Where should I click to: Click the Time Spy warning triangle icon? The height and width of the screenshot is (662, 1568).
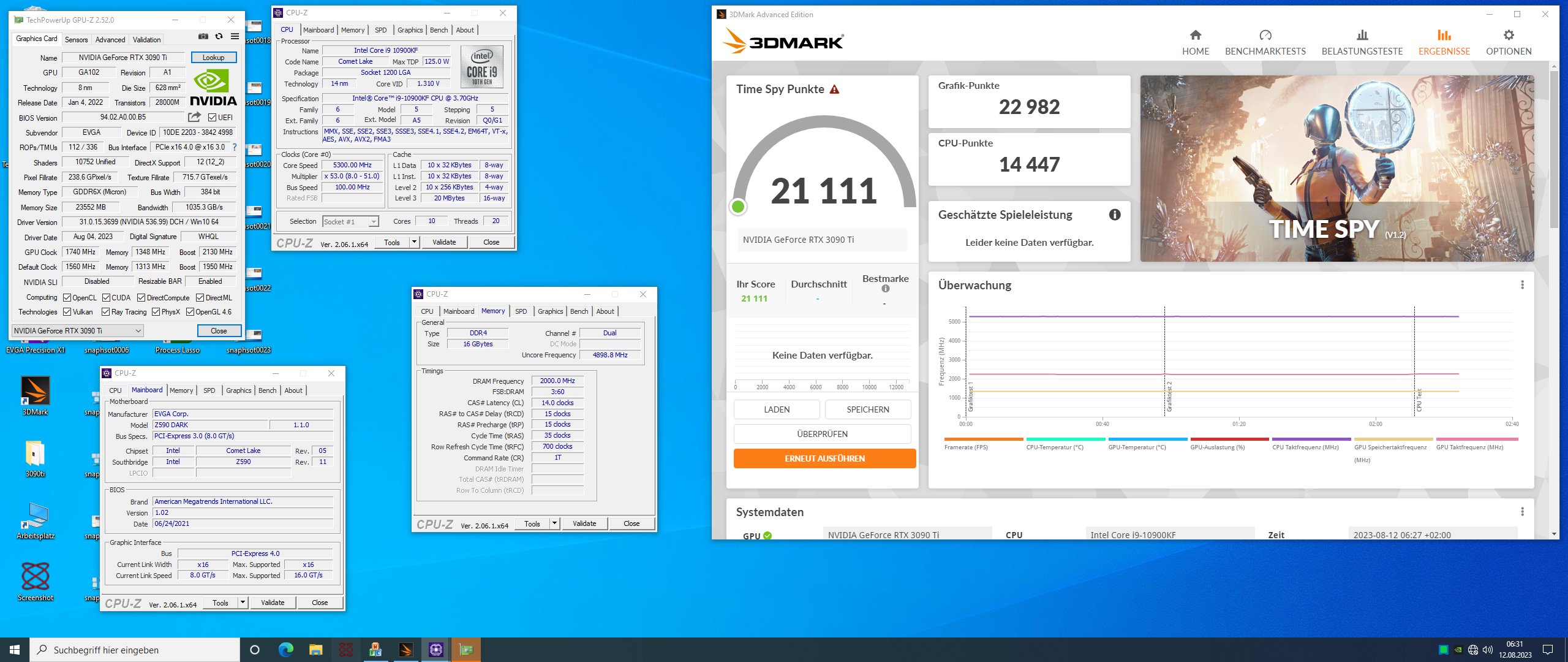click(834, 89)
